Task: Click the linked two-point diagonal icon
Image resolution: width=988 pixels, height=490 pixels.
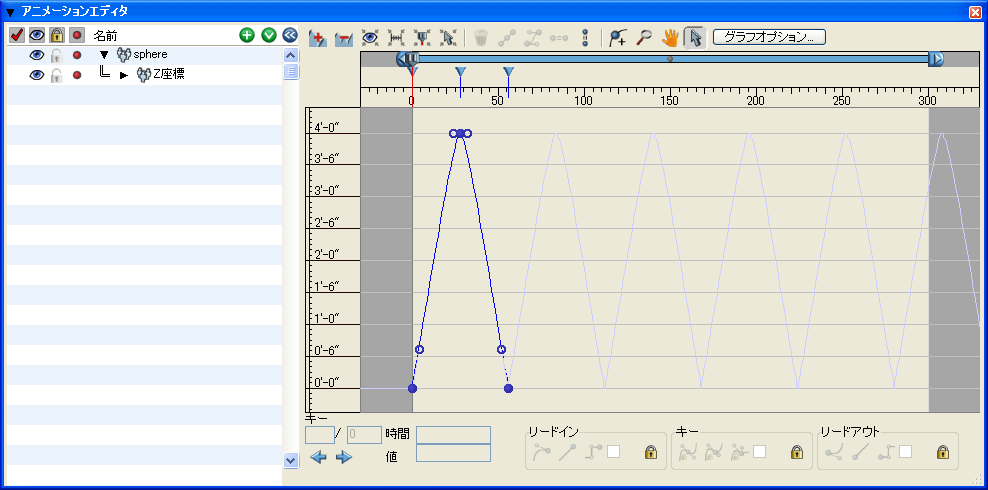Action: tap(506, 38)
